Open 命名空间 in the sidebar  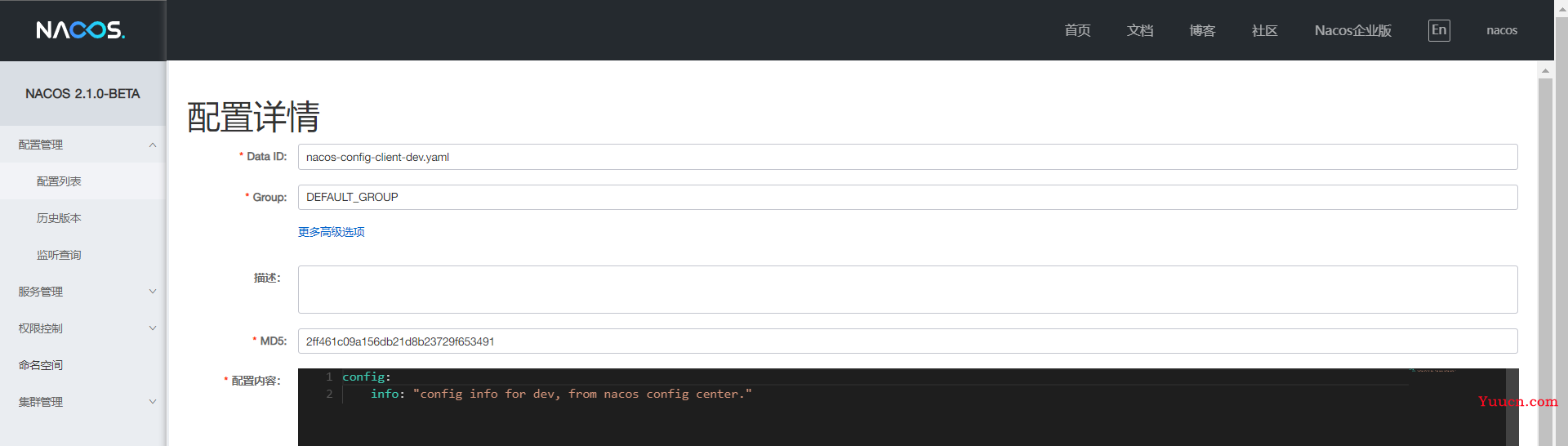pyautogui.click(x=41, y=365)
